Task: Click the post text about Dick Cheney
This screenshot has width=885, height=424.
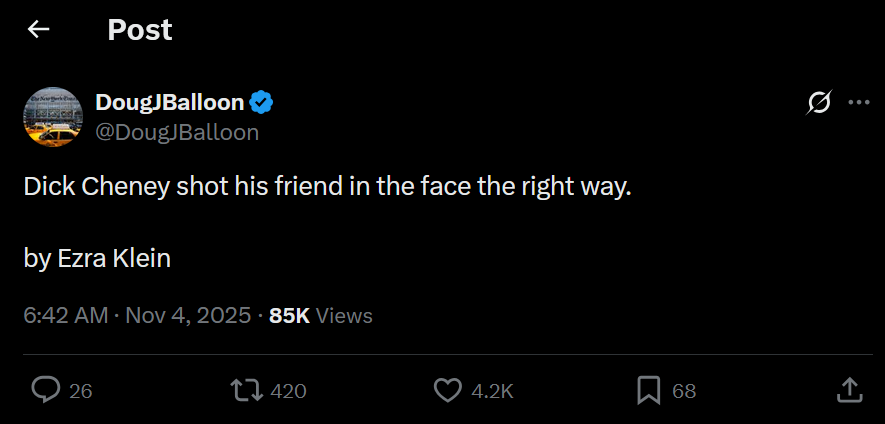Action: point(328,187)
